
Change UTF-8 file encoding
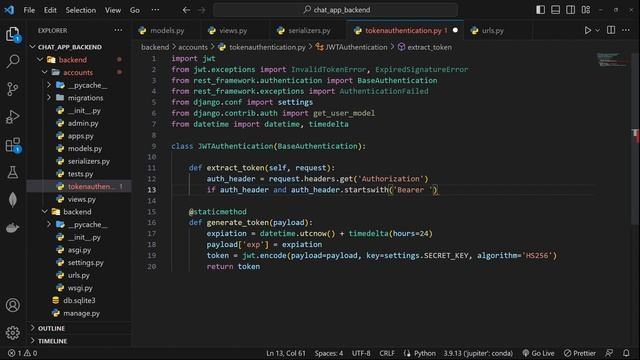[361, 353]
